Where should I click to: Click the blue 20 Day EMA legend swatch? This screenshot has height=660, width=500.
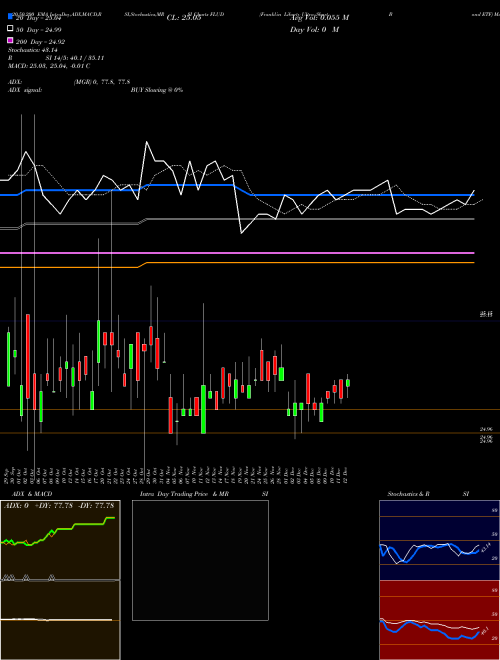point(10,16)
